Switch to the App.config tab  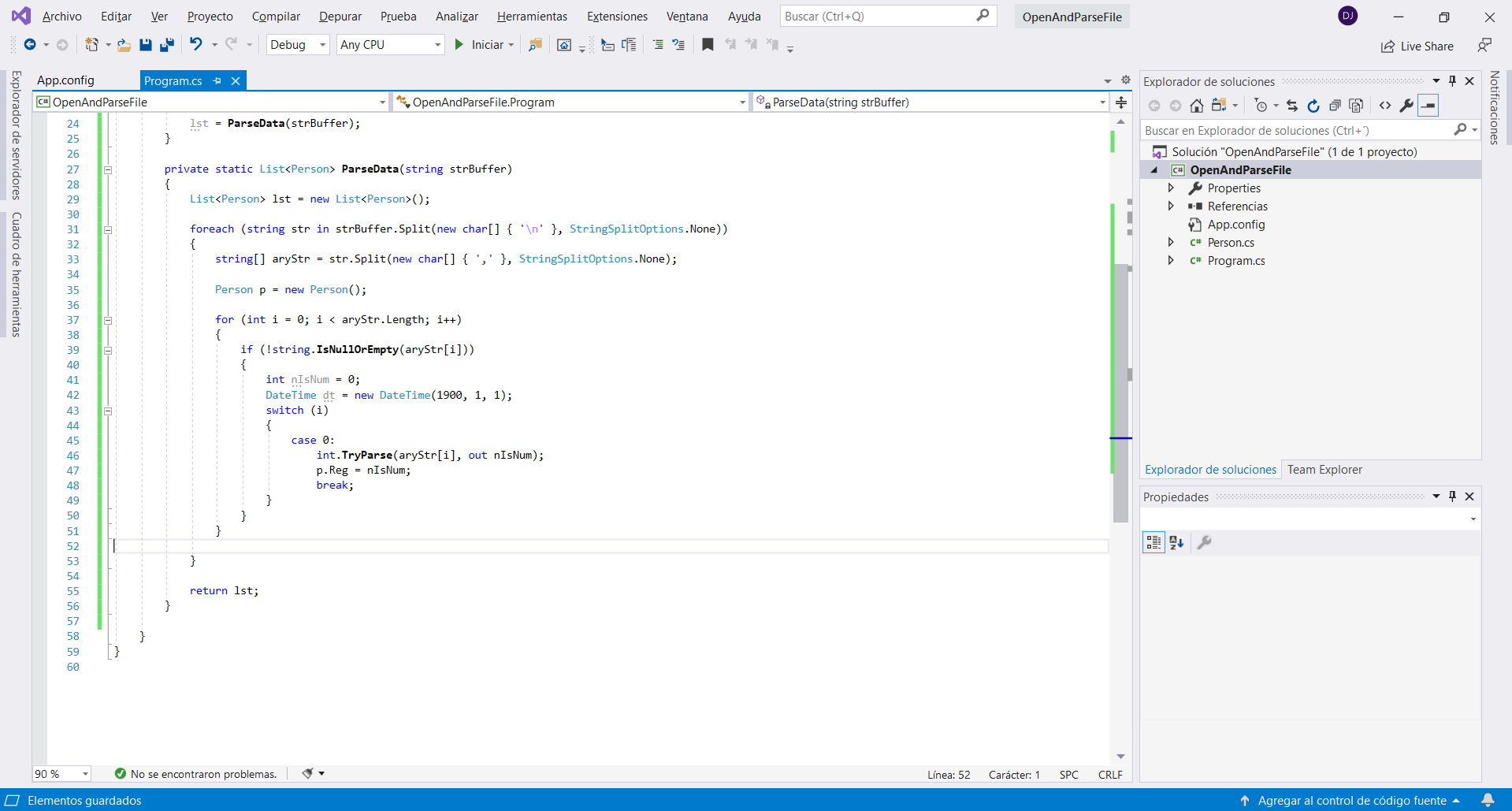tap(65, 80)
